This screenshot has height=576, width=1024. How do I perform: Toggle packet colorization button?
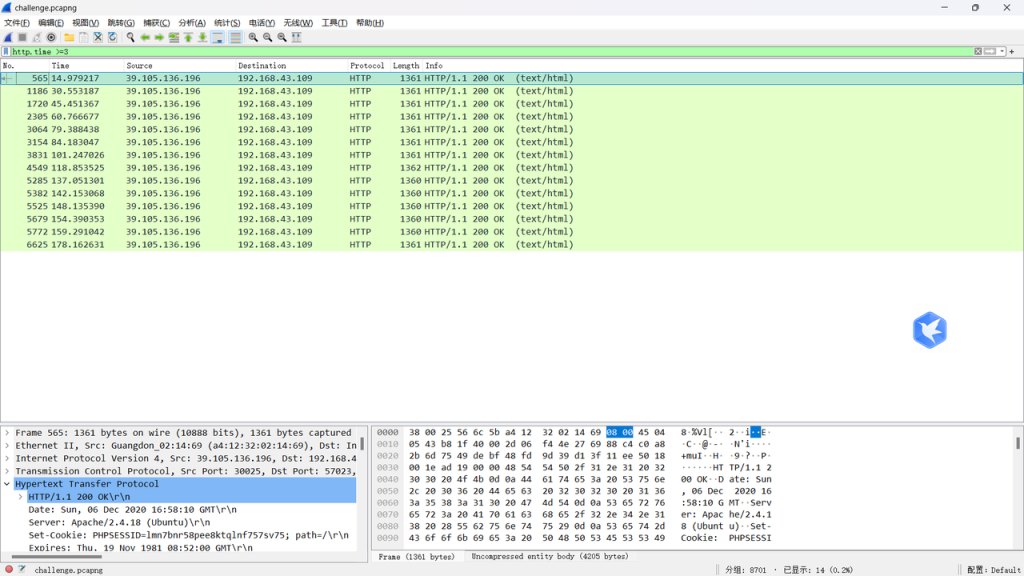[x=235, y=37]
